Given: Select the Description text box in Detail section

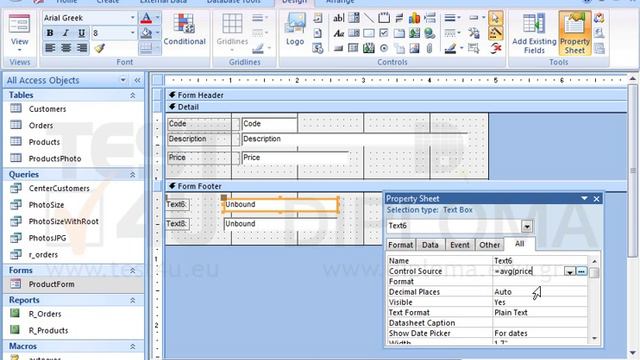Looking at the screenshot, I should tap(354, 139).
